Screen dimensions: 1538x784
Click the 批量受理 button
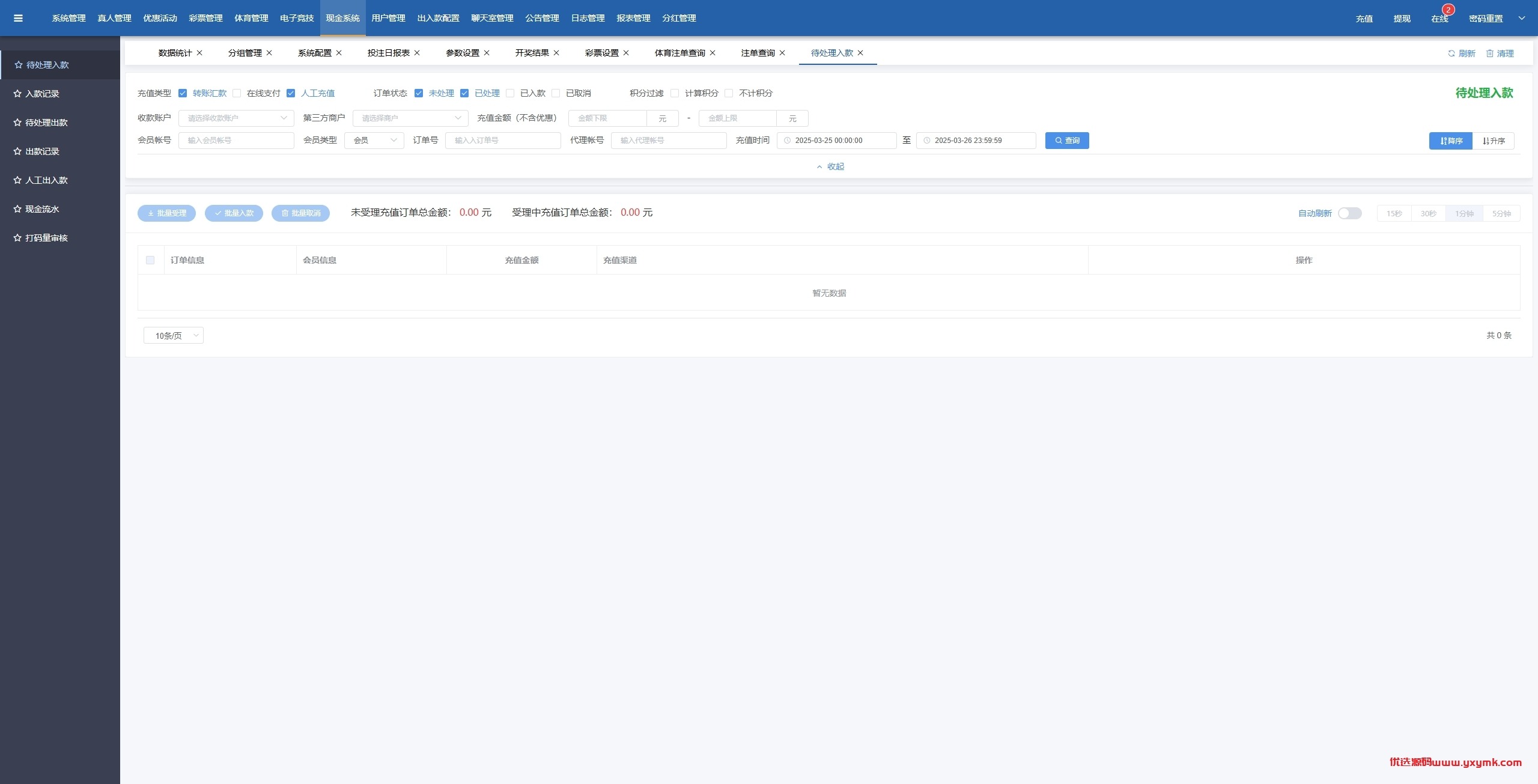166,213
